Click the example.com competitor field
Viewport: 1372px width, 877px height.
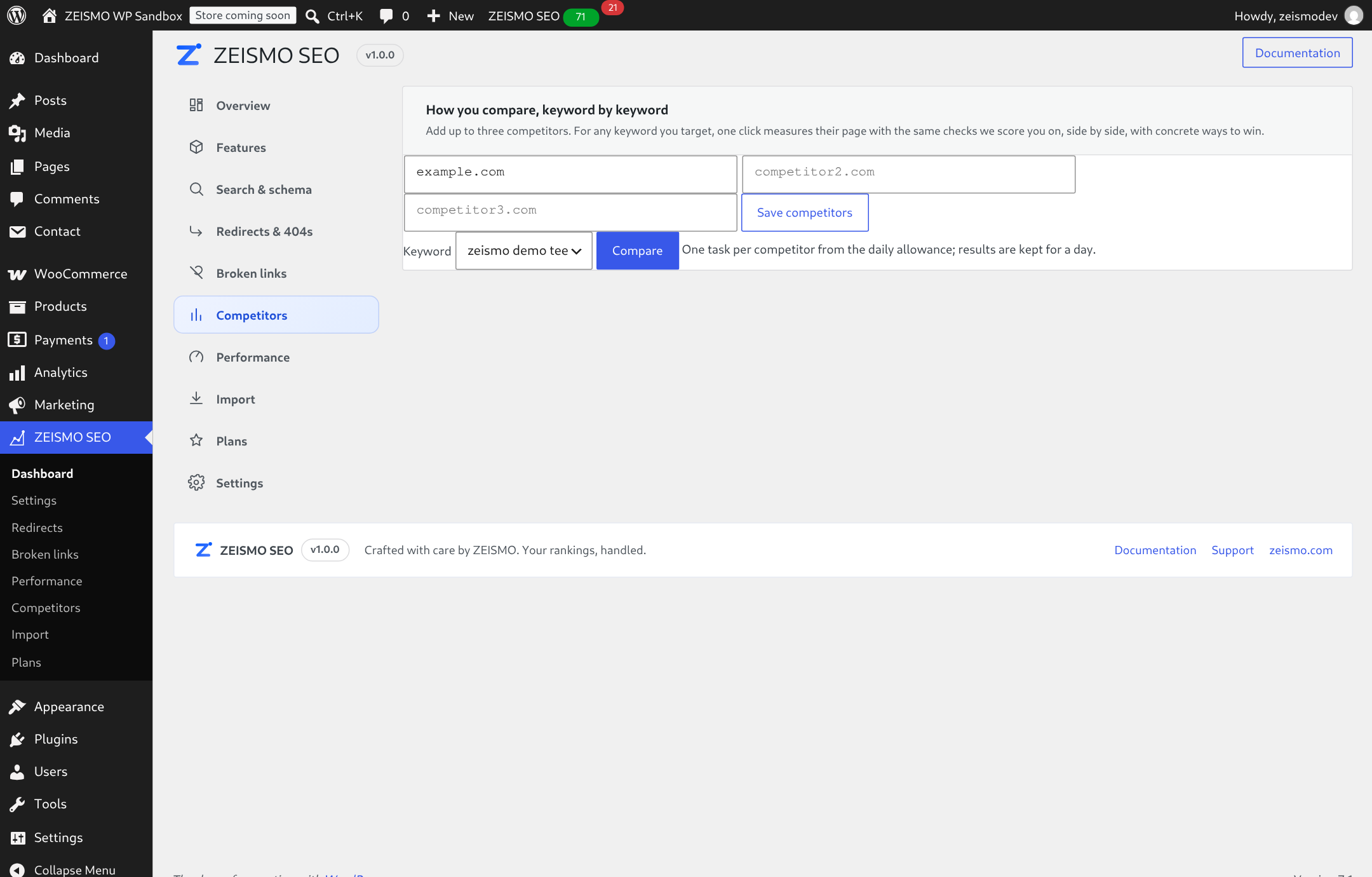(570, 174)
